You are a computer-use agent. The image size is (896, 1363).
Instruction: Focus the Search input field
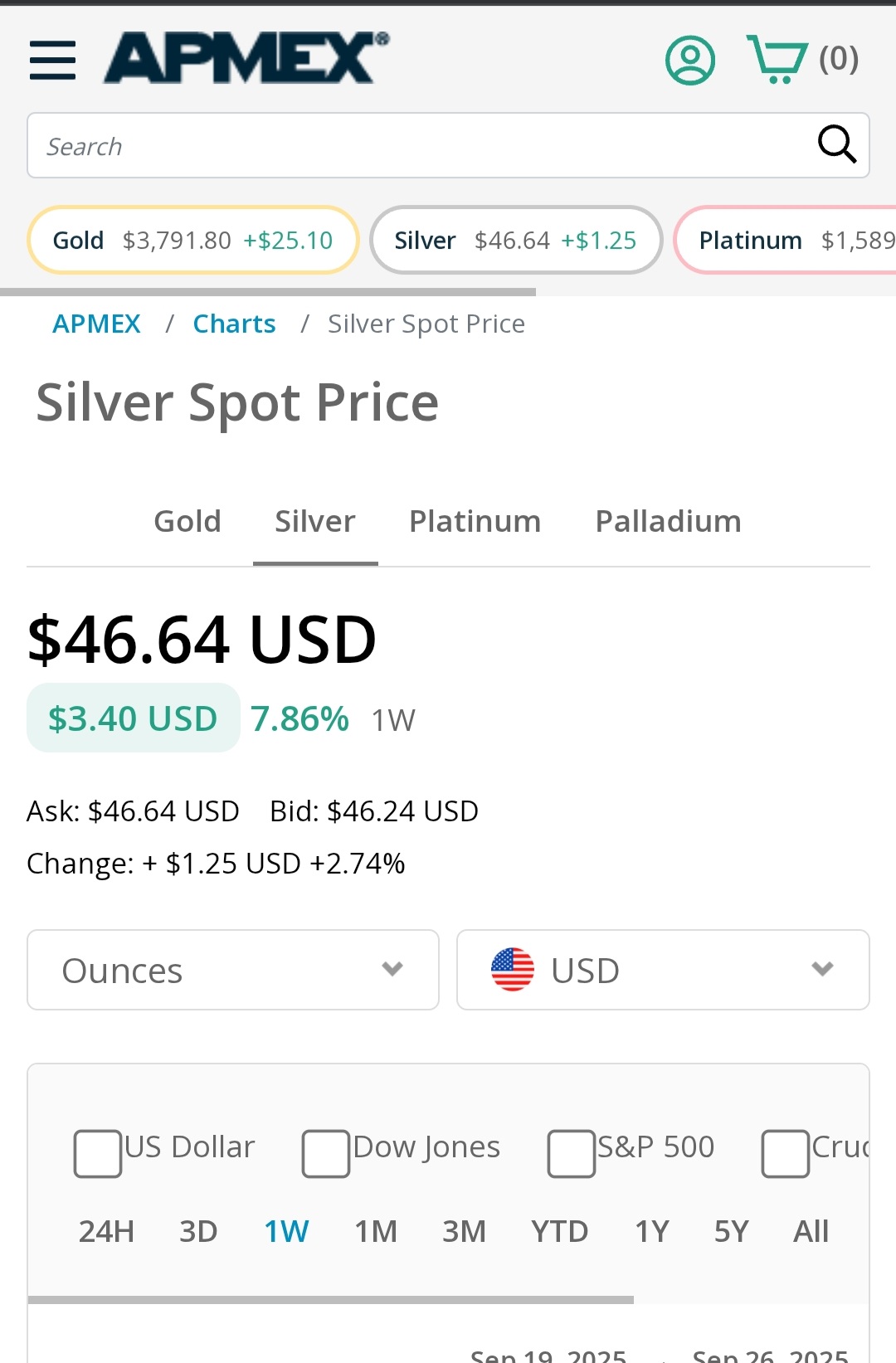pos(419,145)
